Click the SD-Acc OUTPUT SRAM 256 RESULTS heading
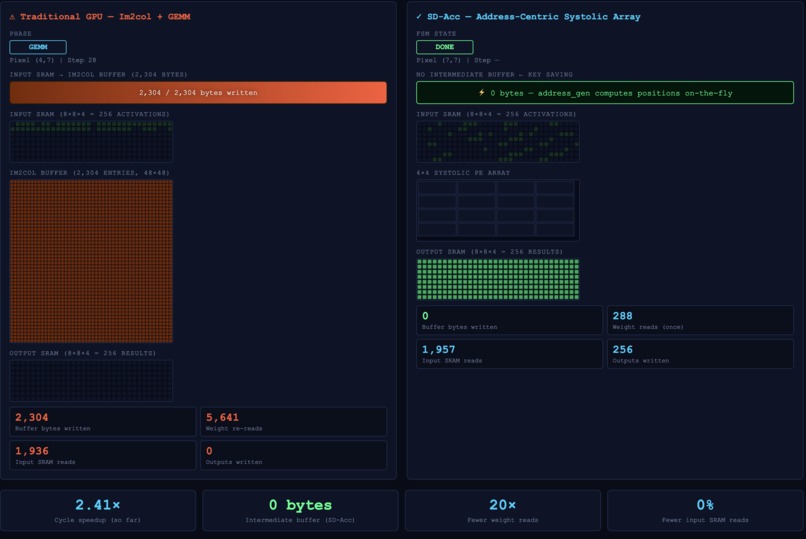Image resolution: width=806 pixels, height=539 pixels. pyautogui.click(x=489, y=252)
